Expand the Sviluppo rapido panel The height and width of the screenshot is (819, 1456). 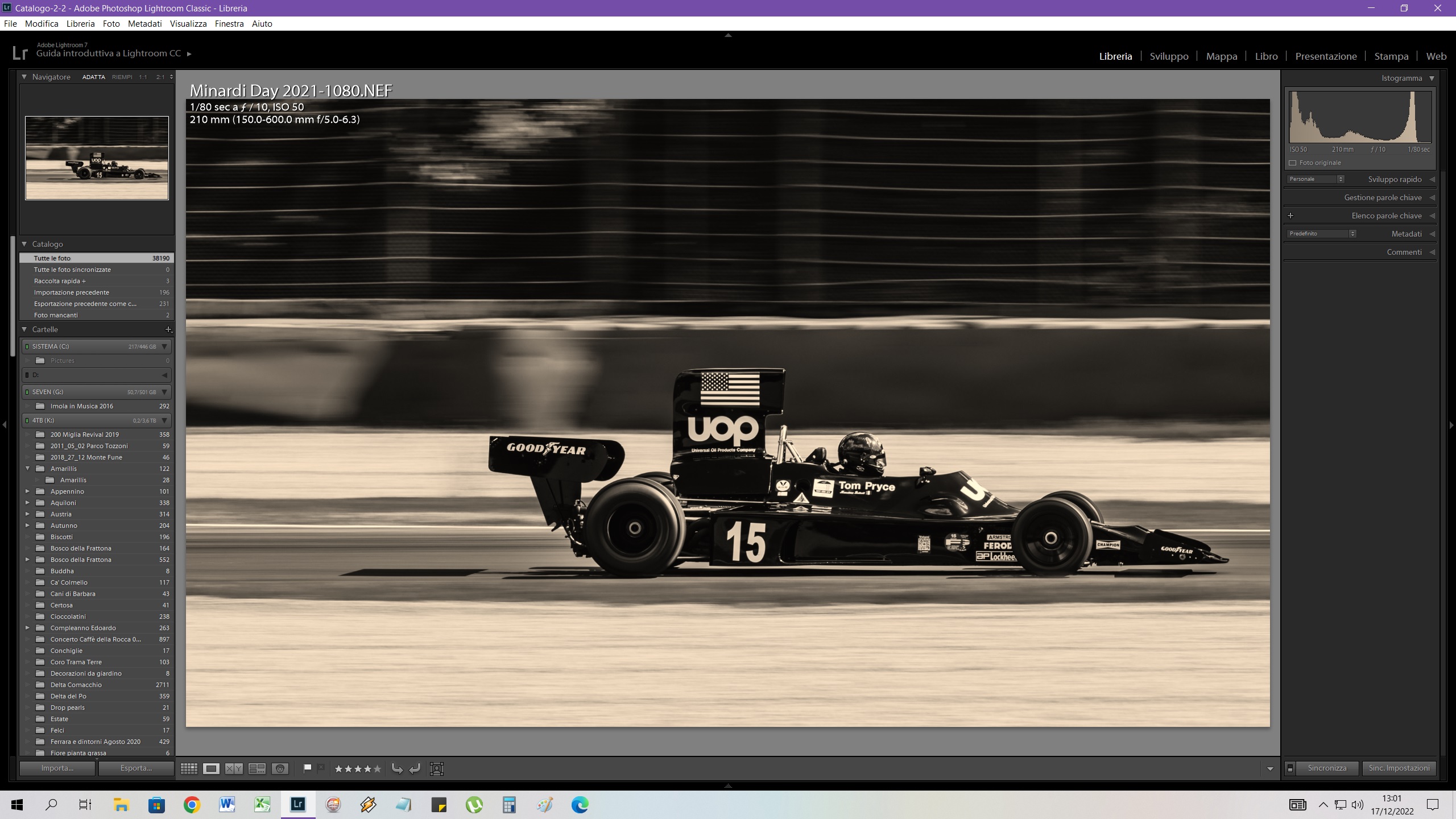click(x=1432, y=179)
